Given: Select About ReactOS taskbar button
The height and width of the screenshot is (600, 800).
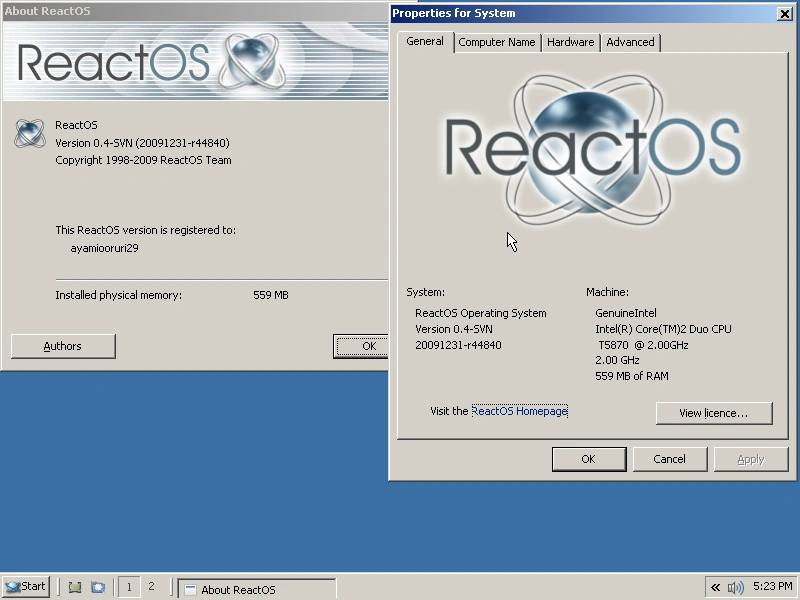Looking at the screenshot, I should click(x=257, y=589).
